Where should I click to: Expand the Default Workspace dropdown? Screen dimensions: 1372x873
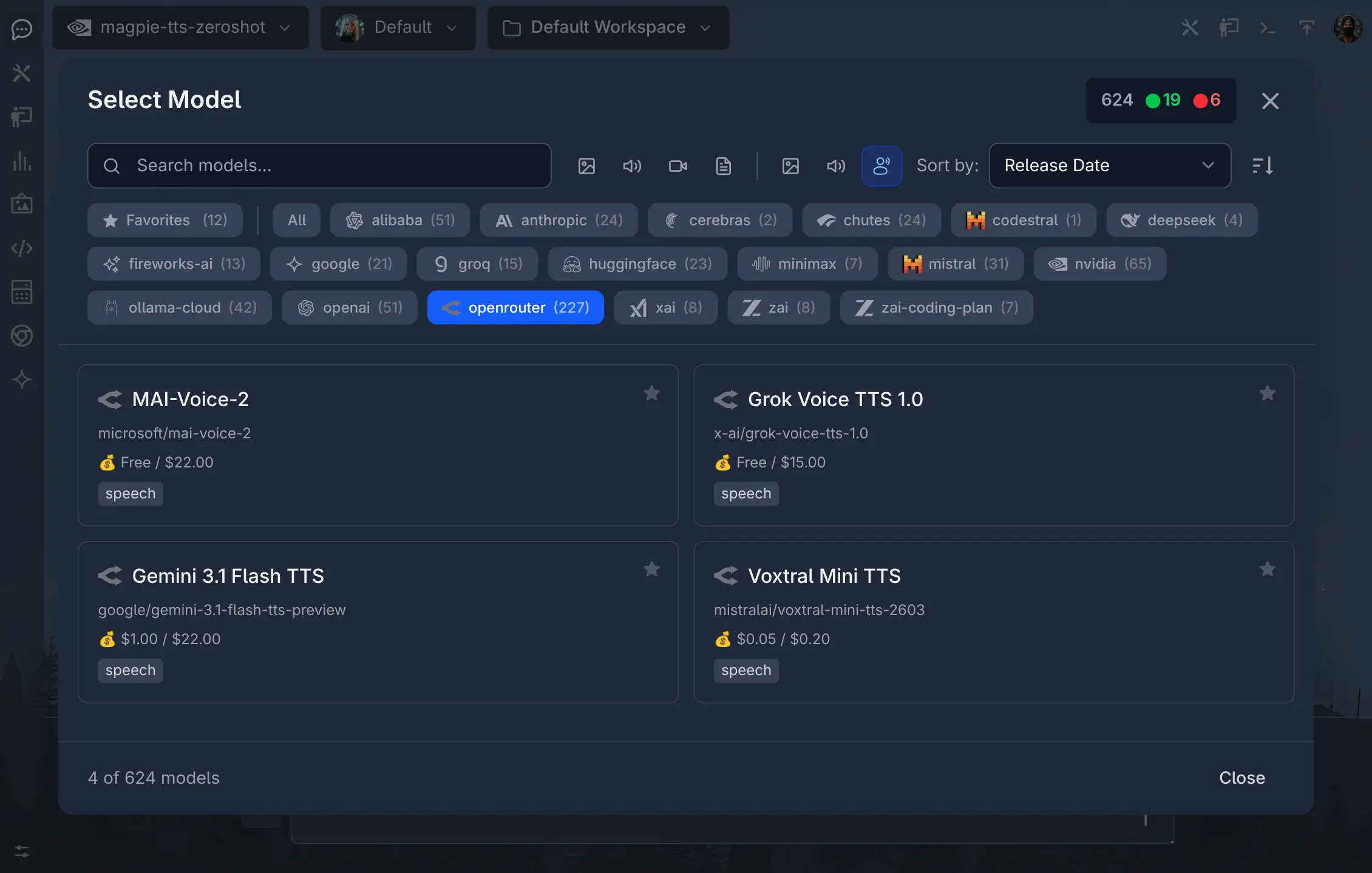[608, 27]
